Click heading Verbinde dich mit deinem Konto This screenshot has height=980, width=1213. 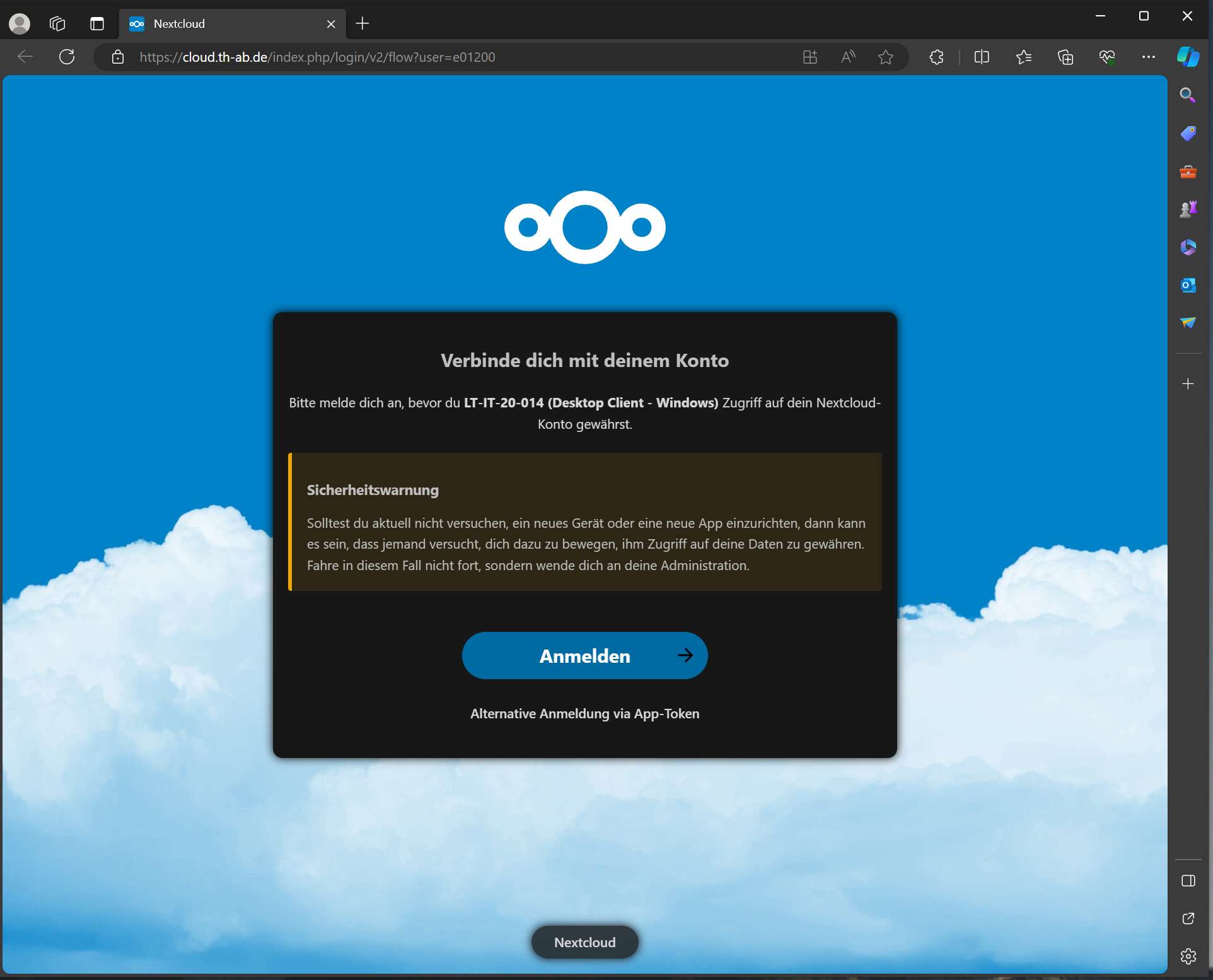pyautogui.click(x=584, y=360)
